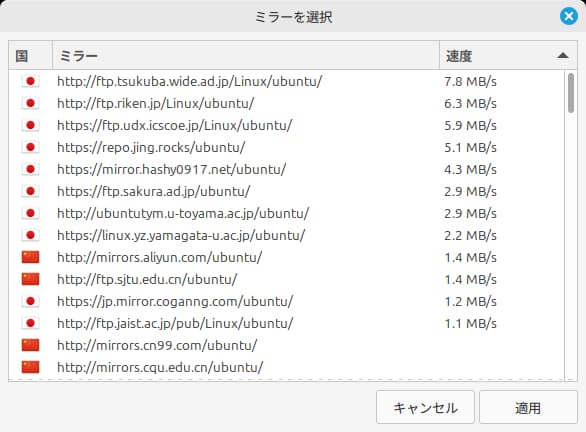586x432 pixels.
Task: Click the 適用 button
Action: tap(528, 407)
